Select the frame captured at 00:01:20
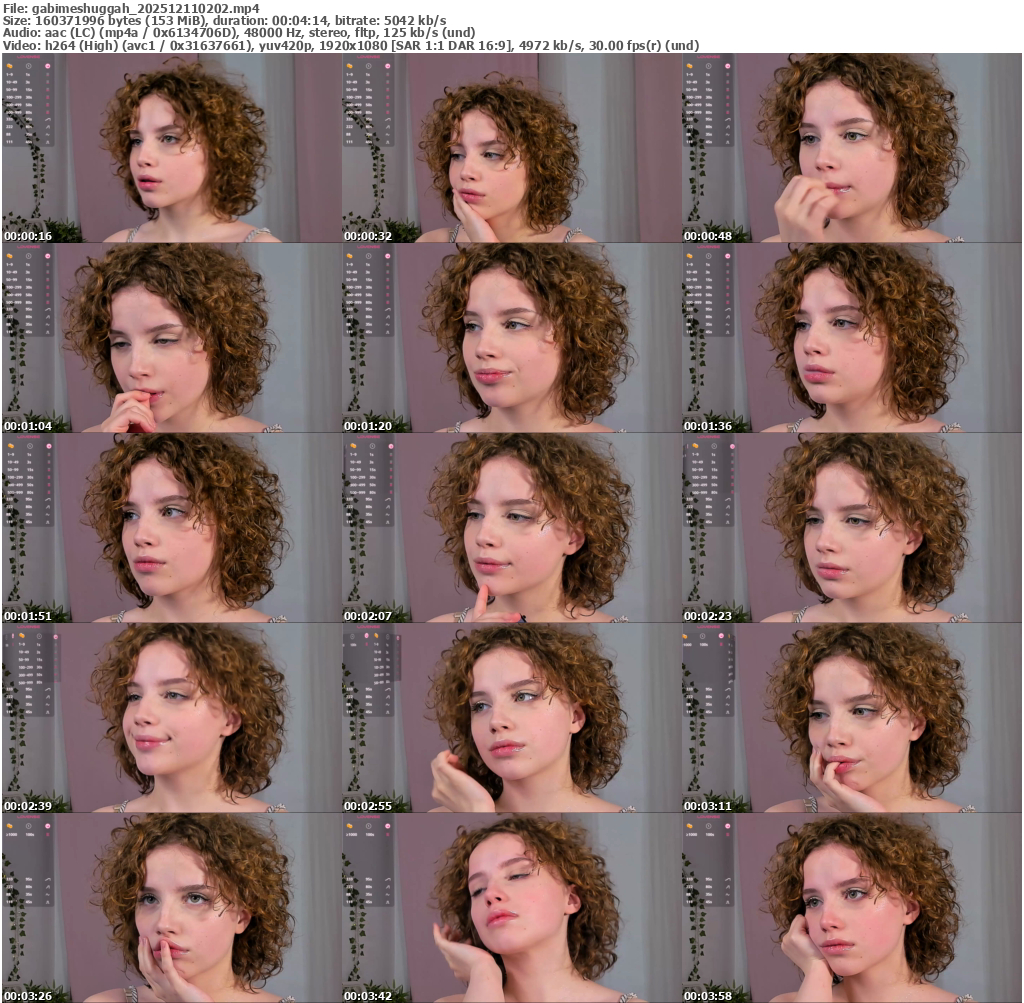The height and width of the screenshot is (1003, 1024). [x=512, y=338]
